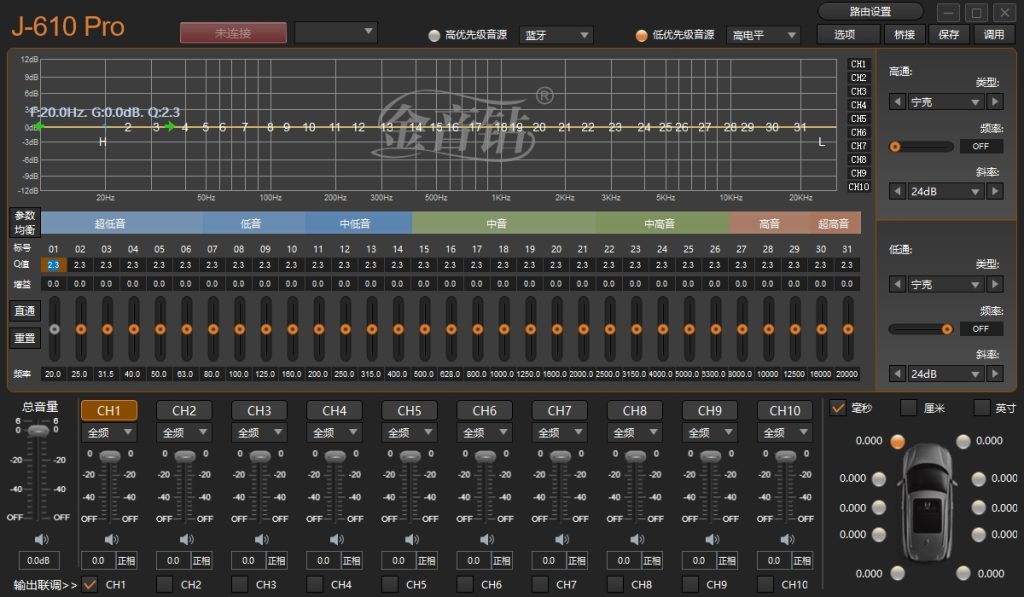1024x597 pixels.
Task: Click the master volume 0.0dB value field
Action: pyautogui.click(x=39, y=560)
